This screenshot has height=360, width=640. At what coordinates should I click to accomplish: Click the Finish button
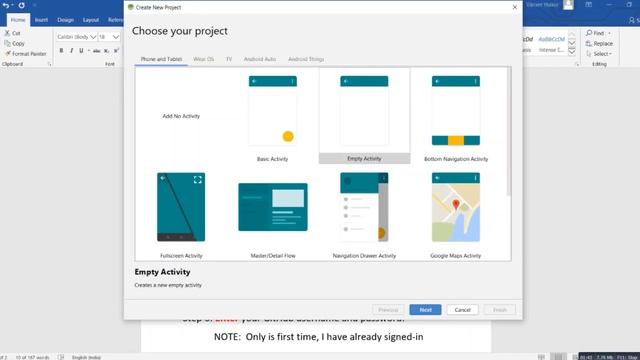coord(500,310)
